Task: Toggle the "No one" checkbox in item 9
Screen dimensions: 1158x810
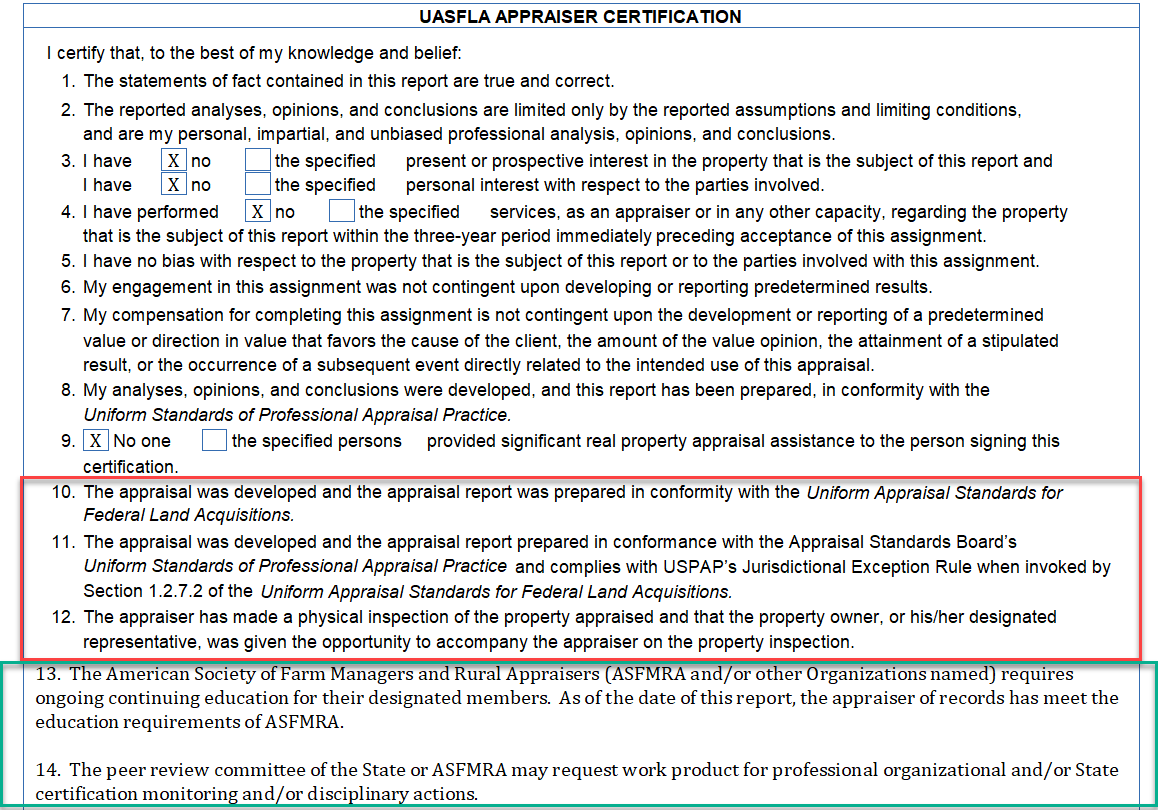Action: [96, 441]
